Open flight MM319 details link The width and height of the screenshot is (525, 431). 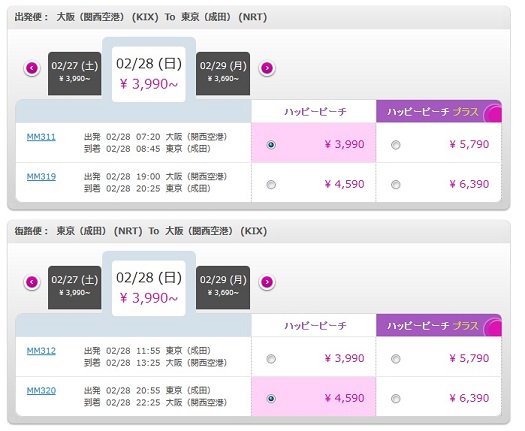coord(41,177)
